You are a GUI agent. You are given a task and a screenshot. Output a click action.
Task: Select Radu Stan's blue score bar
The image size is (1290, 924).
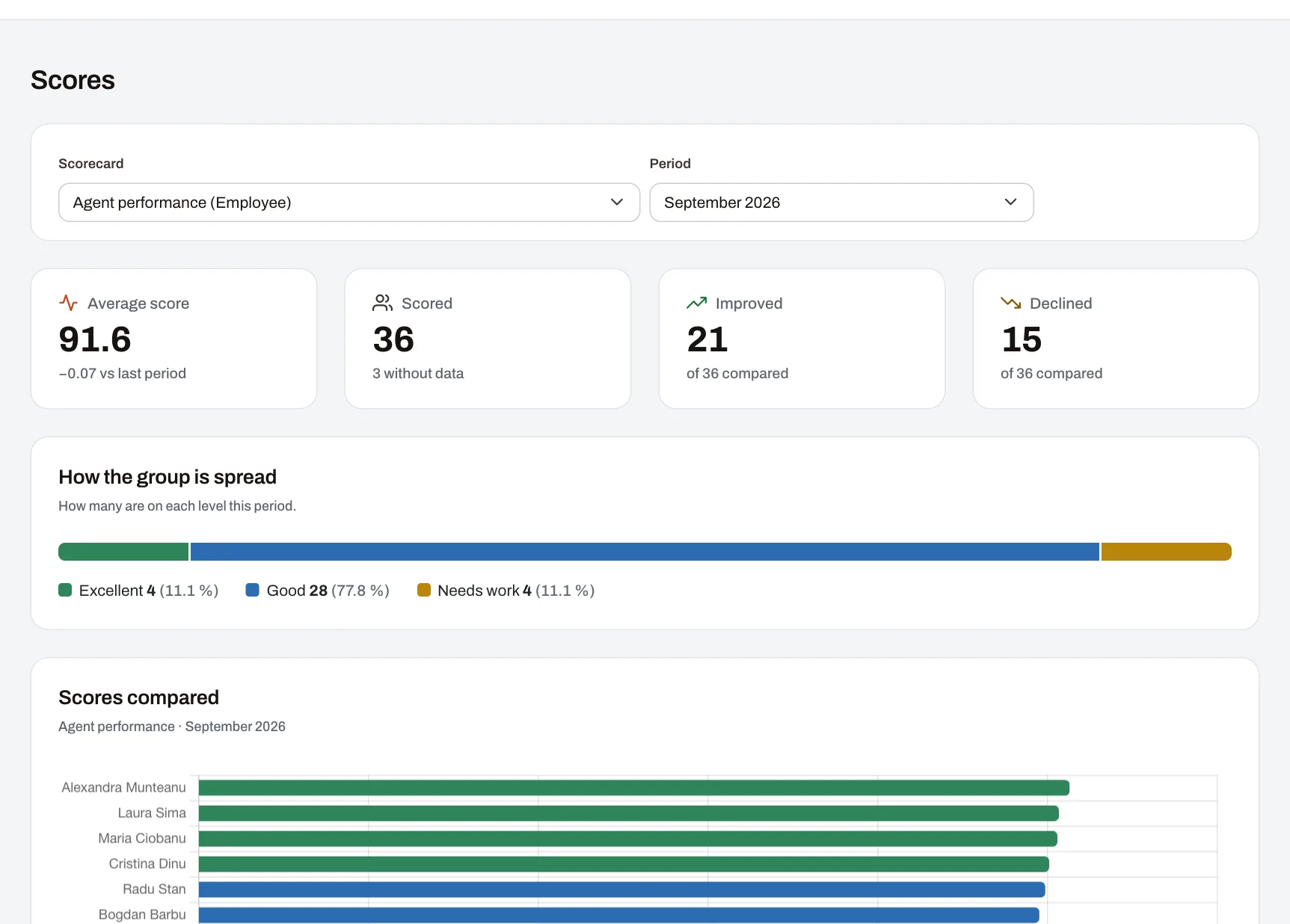(622, 890)
